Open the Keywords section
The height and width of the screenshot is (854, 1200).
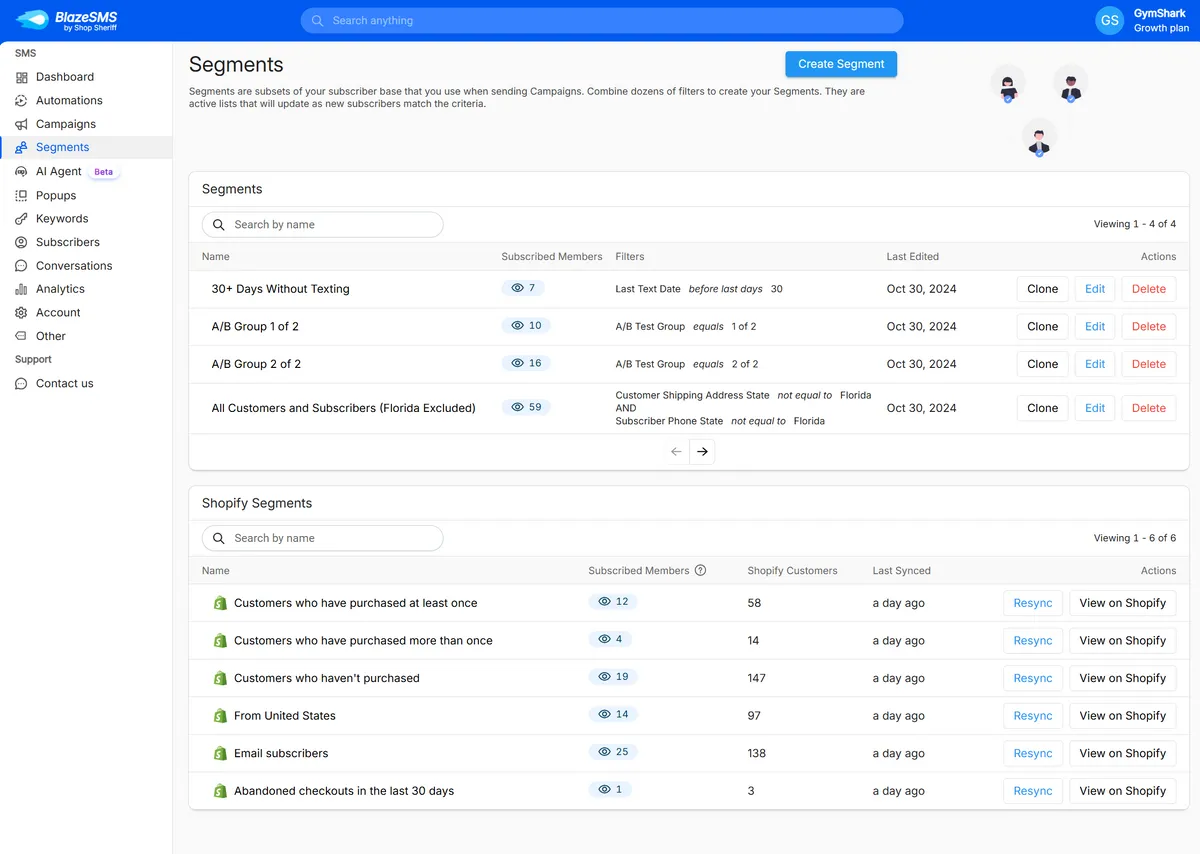click(60, 218)
